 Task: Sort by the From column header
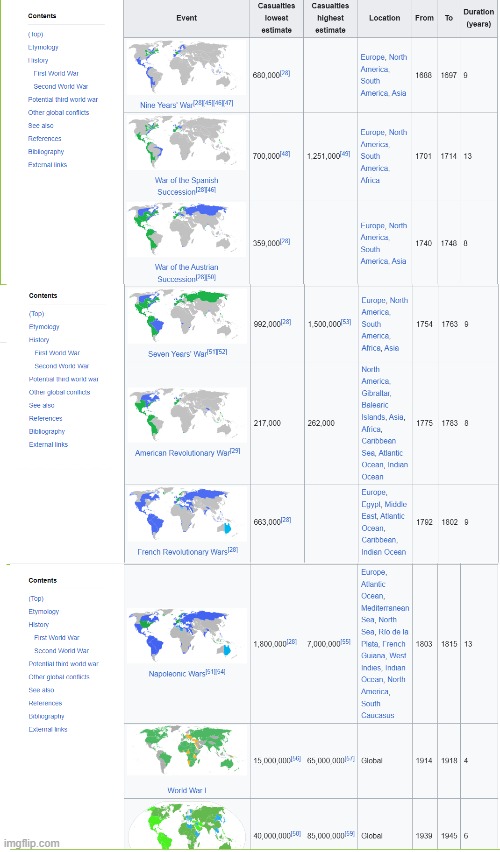pyautogui.click(x=424, y=18)
